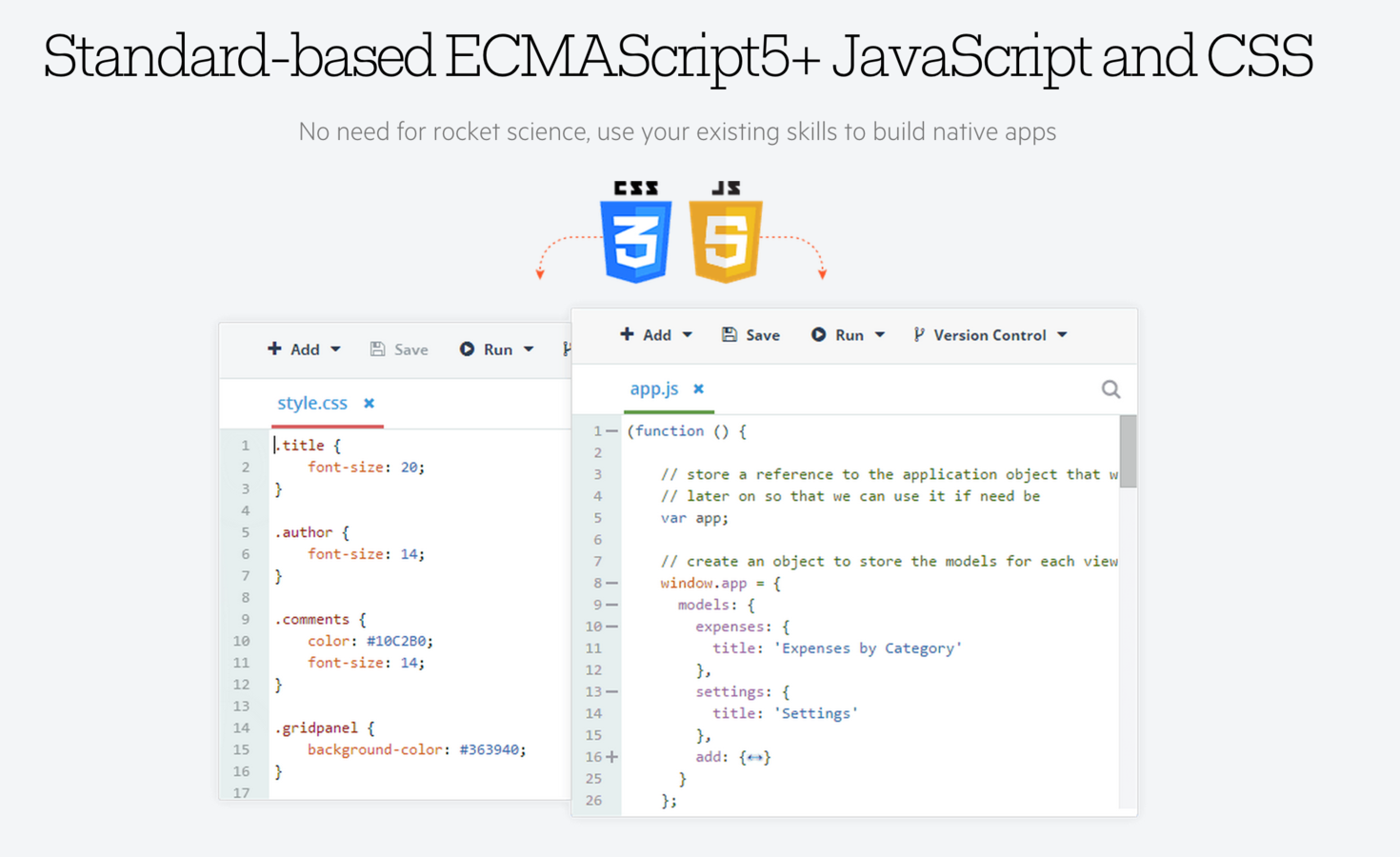Collapse code fold at line 10
This screenshot has height=857, width=1400.
(612, 627)
